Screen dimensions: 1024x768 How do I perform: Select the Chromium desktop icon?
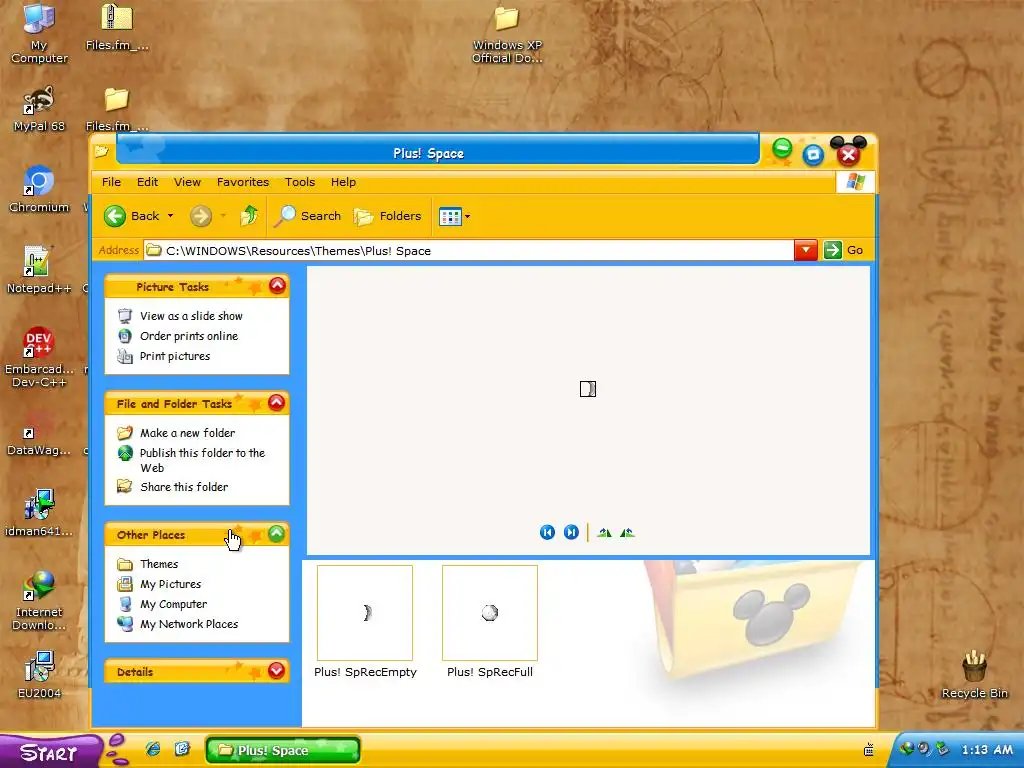(39, 189)
